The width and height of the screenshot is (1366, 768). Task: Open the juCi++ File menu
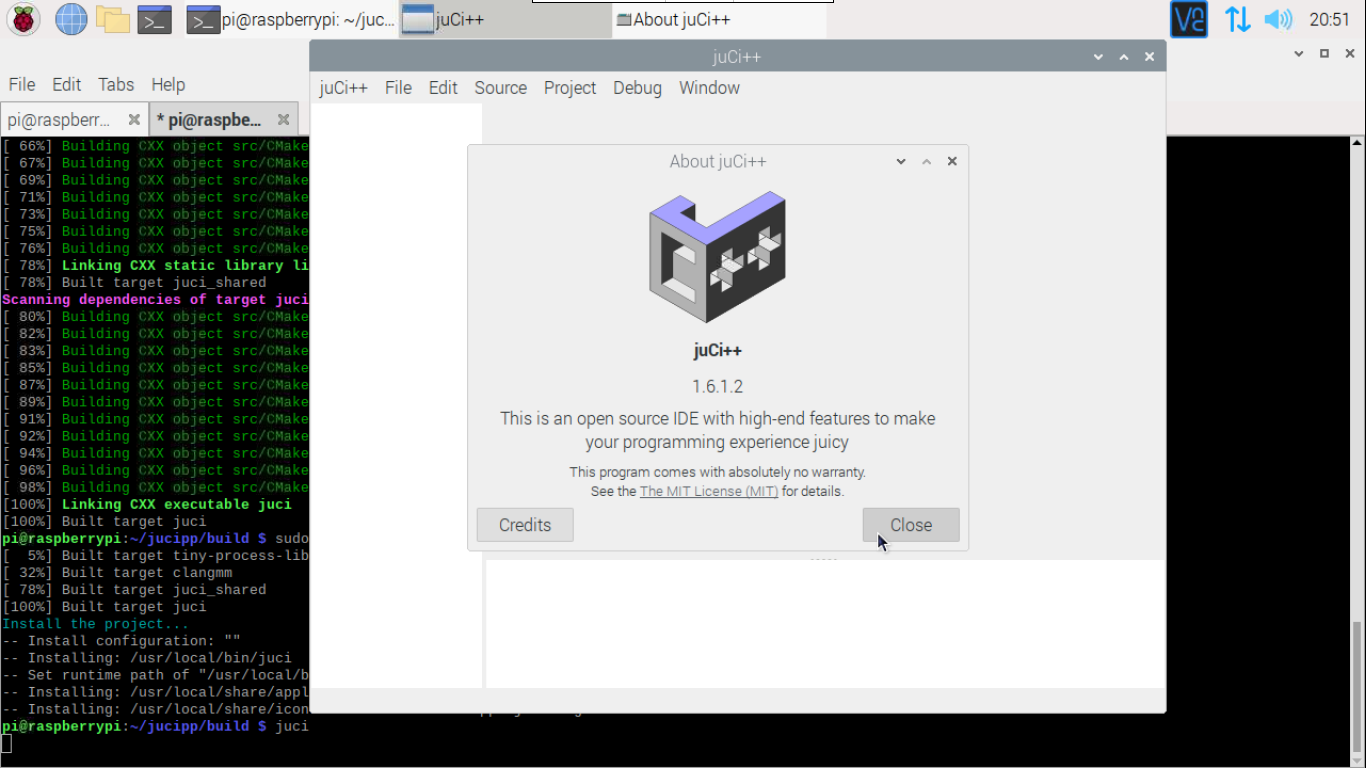398,88
